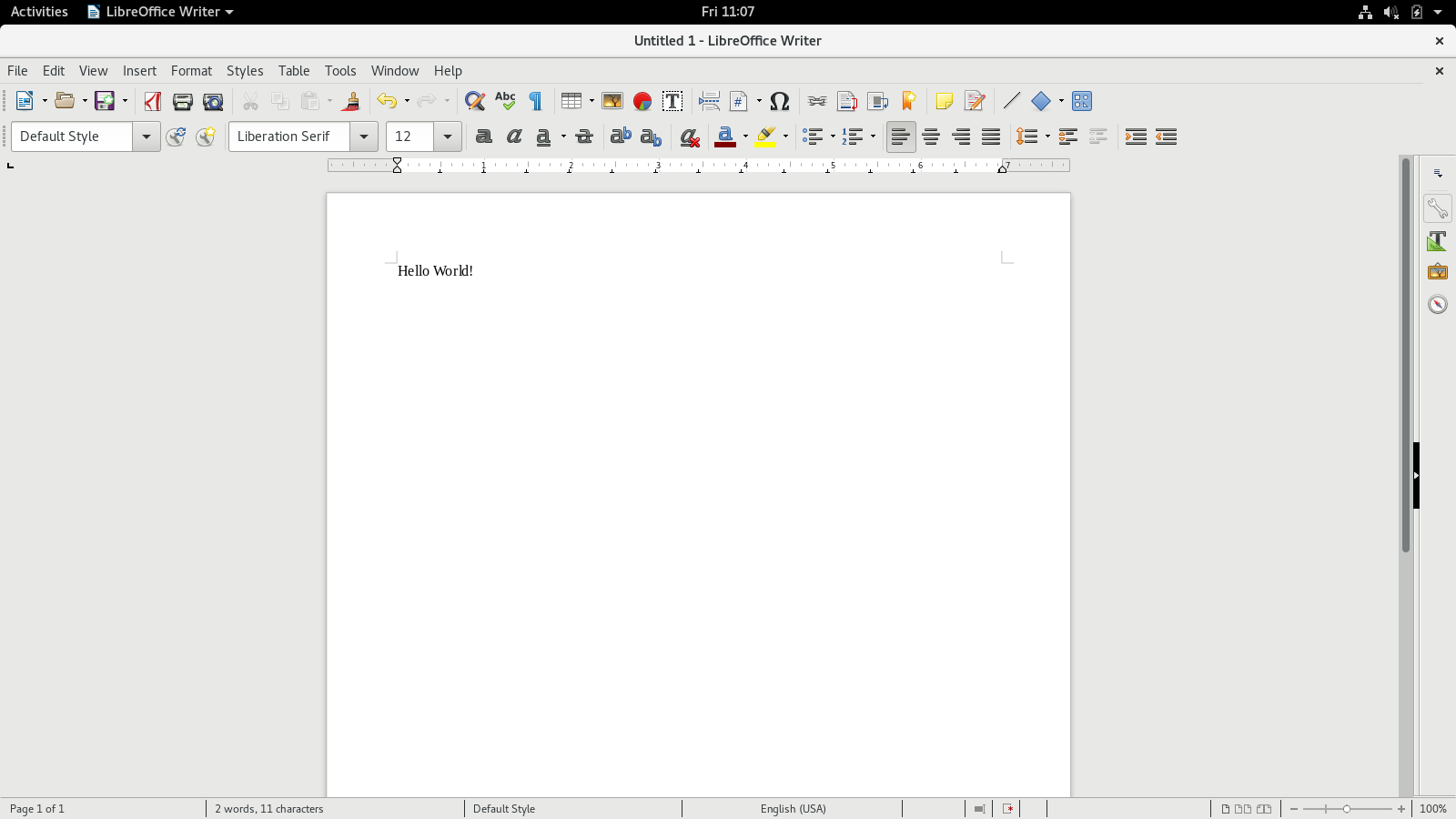This screenshot has width=1456, height=819.
Task: Click the Activities button in top bar
Action: tap(39, 12)
